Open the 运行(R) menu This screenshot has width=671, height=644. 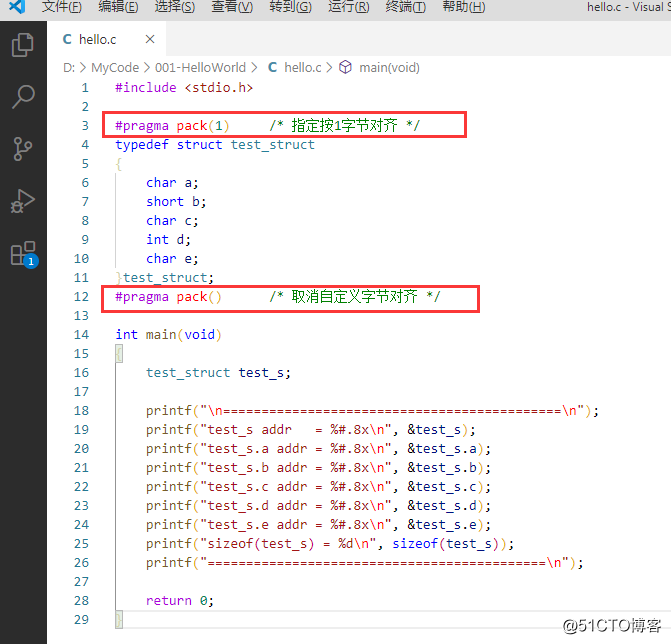348,7
